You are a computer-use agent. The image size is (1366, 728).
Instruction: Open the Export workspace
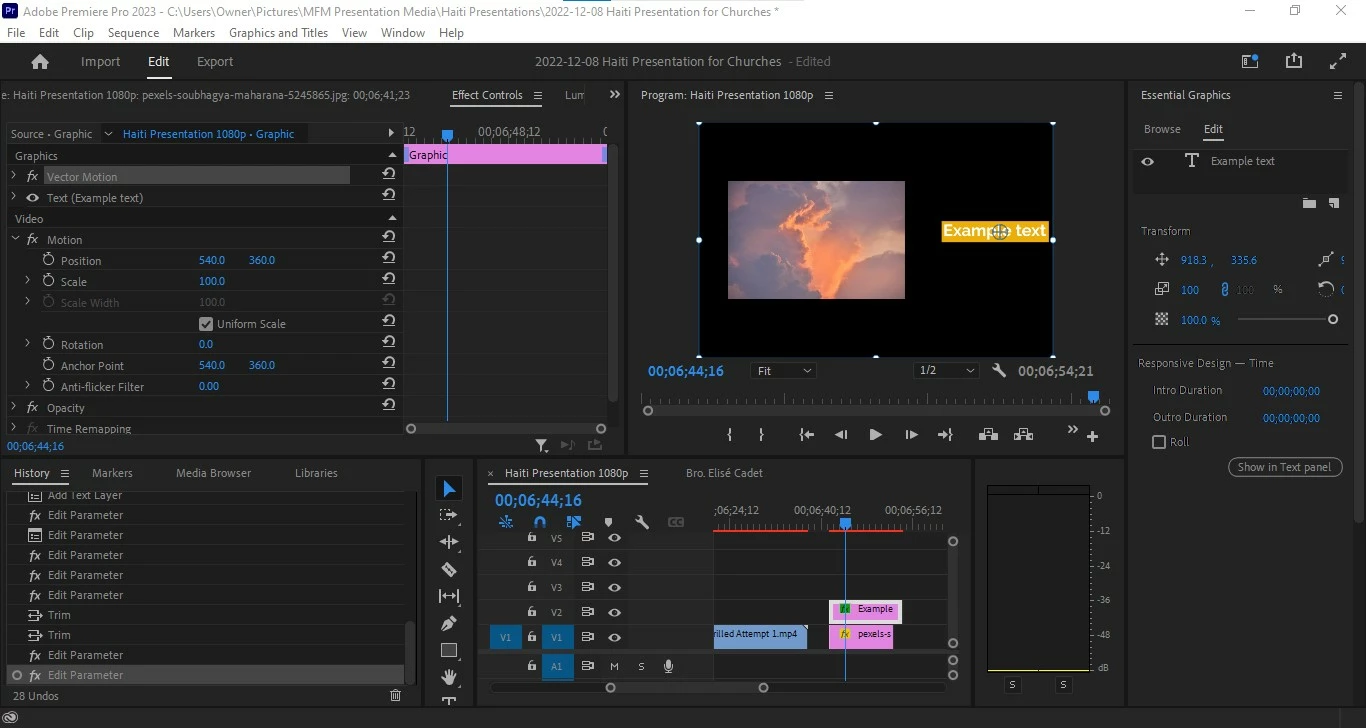point(215,62)
